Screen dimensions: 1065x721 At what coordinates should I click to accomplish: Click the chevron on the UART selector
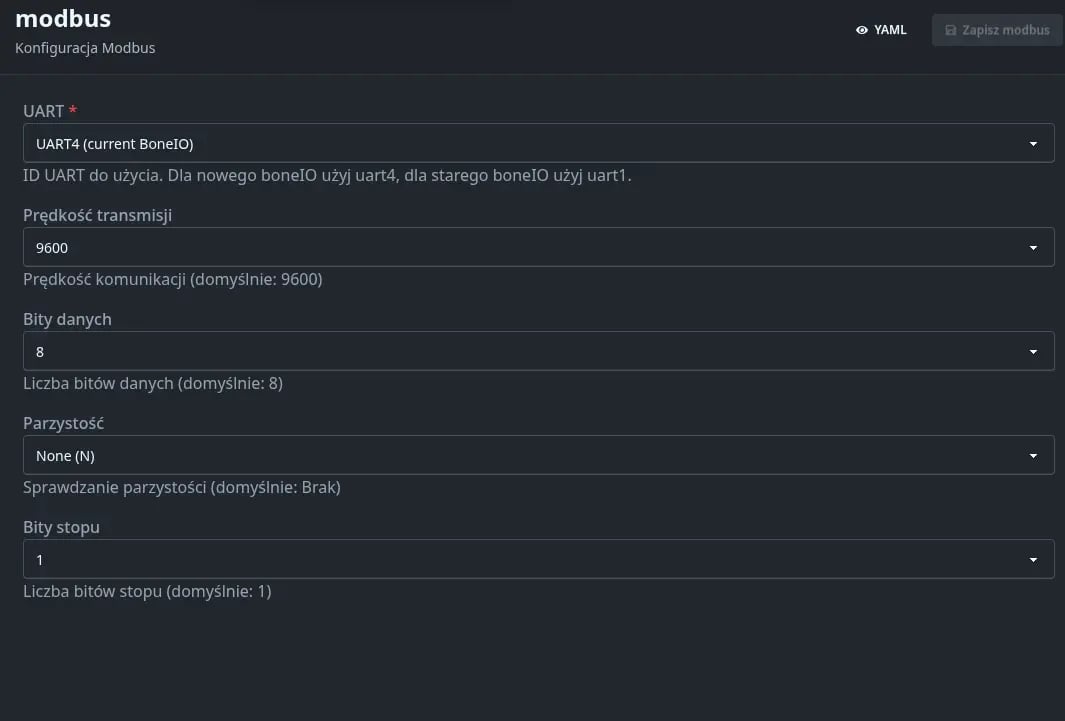(1034, 143)
